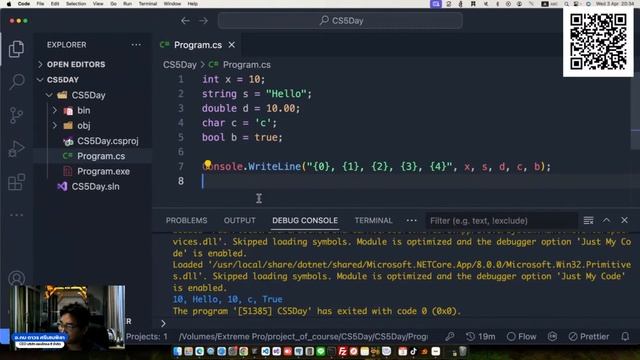640x360 pixels.
Task: Open the Terminal menu in menu bar
Action: 148,4
